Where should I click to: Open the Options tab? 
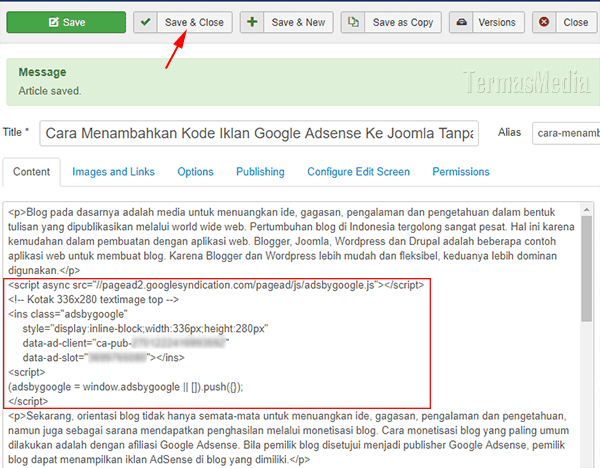195,172
